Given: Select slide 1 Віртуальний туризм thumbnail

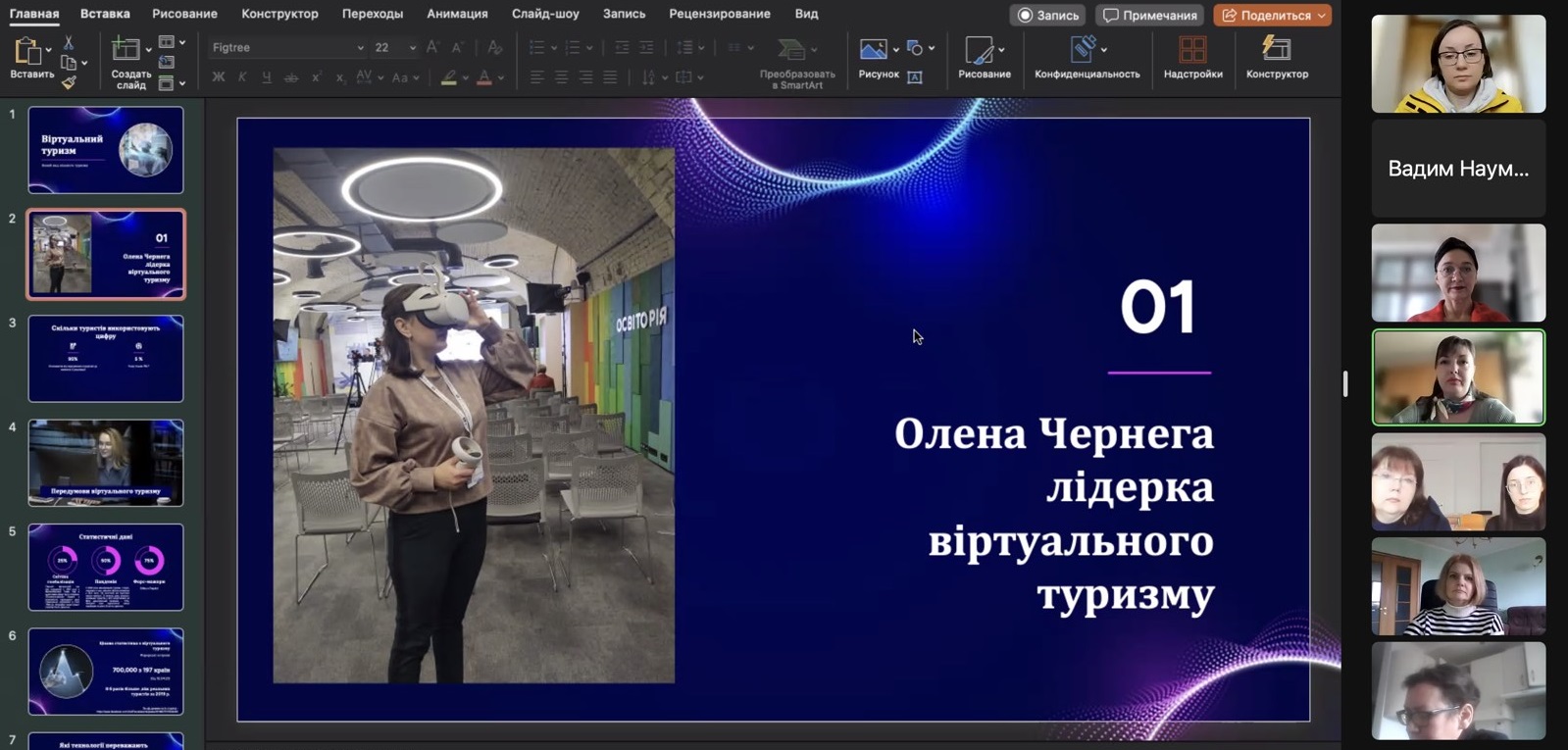Looking at the screenshot, I should pos(106,149).
